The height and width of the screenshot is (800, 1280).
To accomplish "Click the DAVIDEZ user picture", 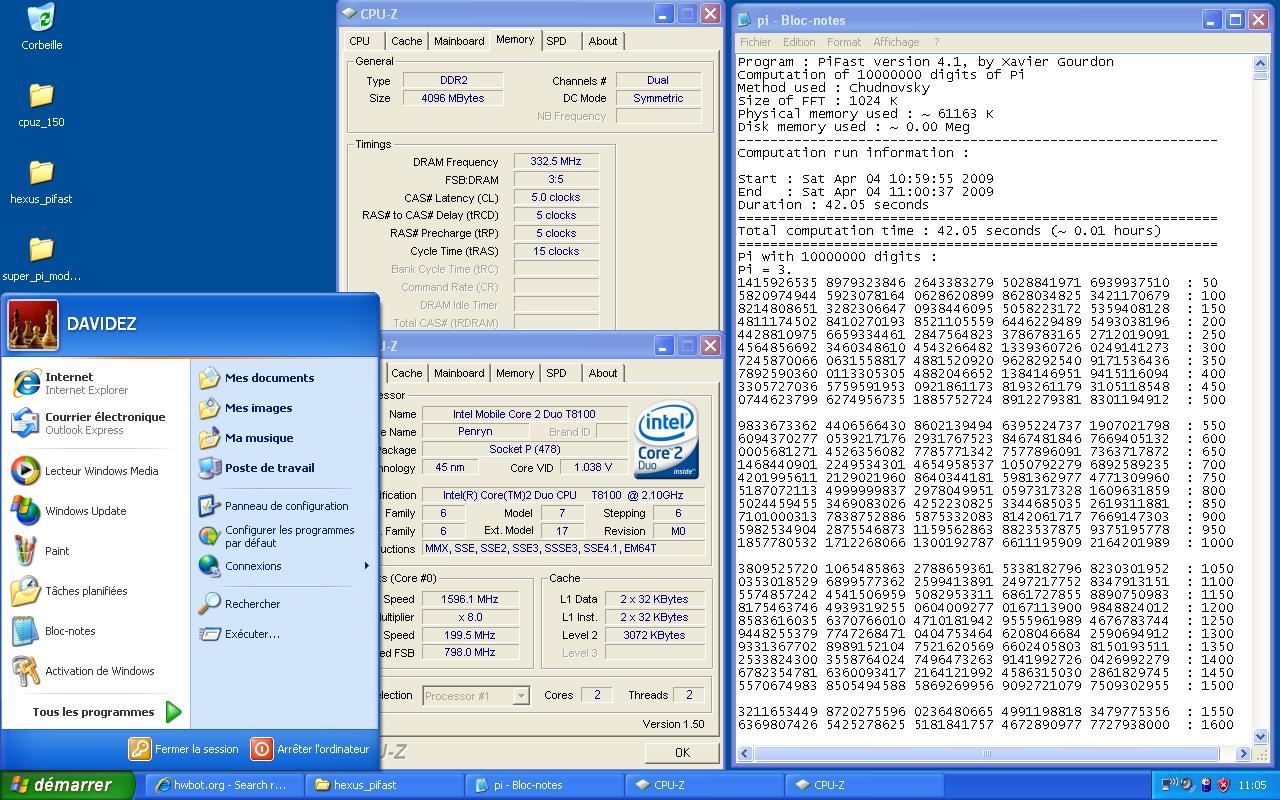I will tap(33, 325).
